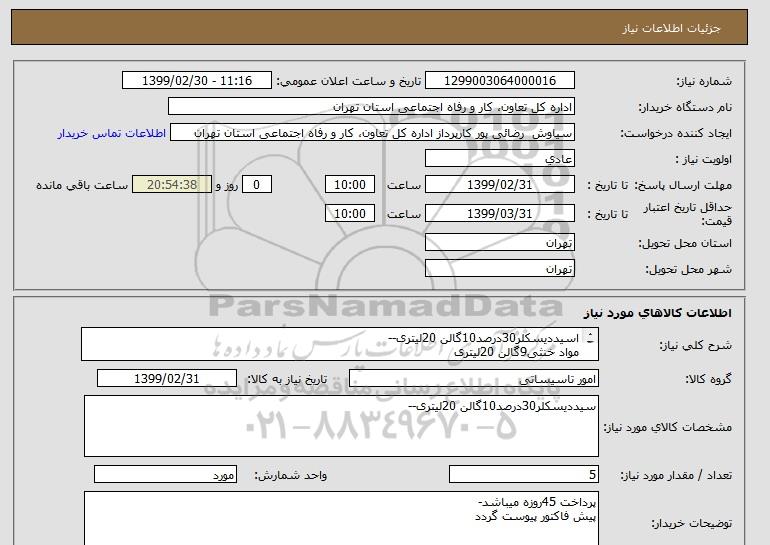
Task: Click the label اولویت نیاز
Action: click(704, 159)
